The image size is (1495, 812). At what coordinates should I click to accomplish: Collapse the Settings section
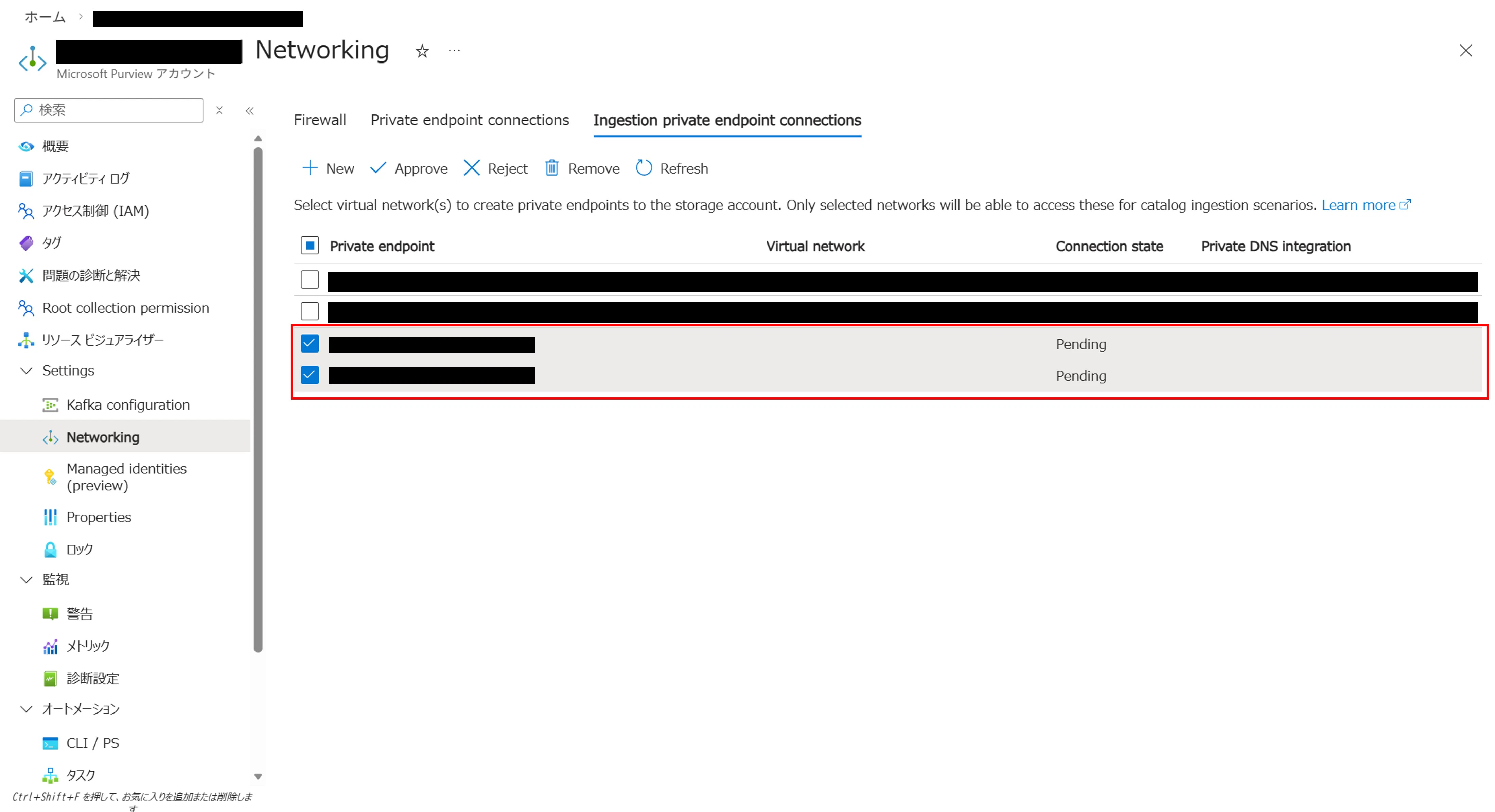[26, 371]
